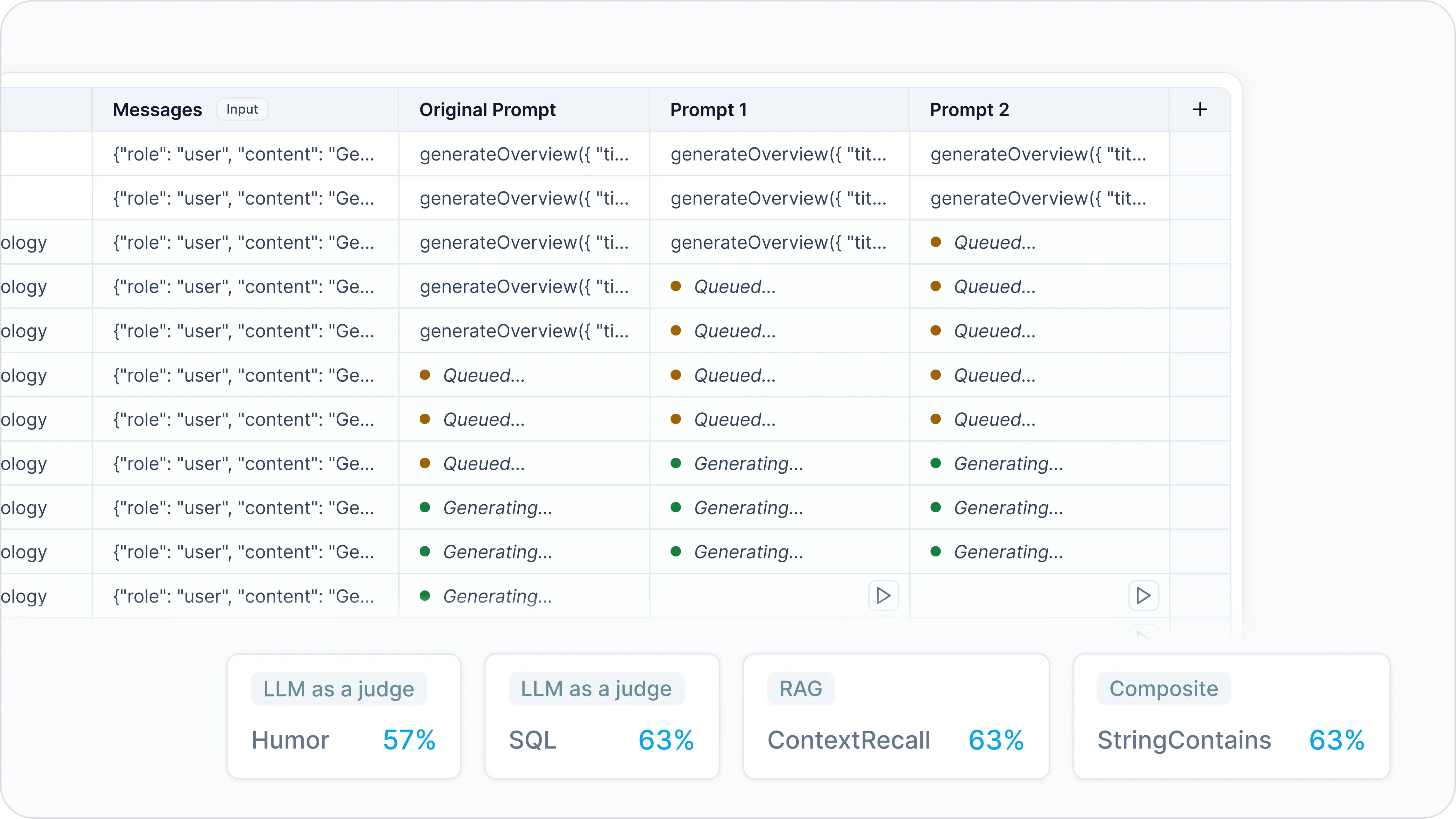
Task: Click the Prompt 2 column header
Action: (x=969, y=110)
